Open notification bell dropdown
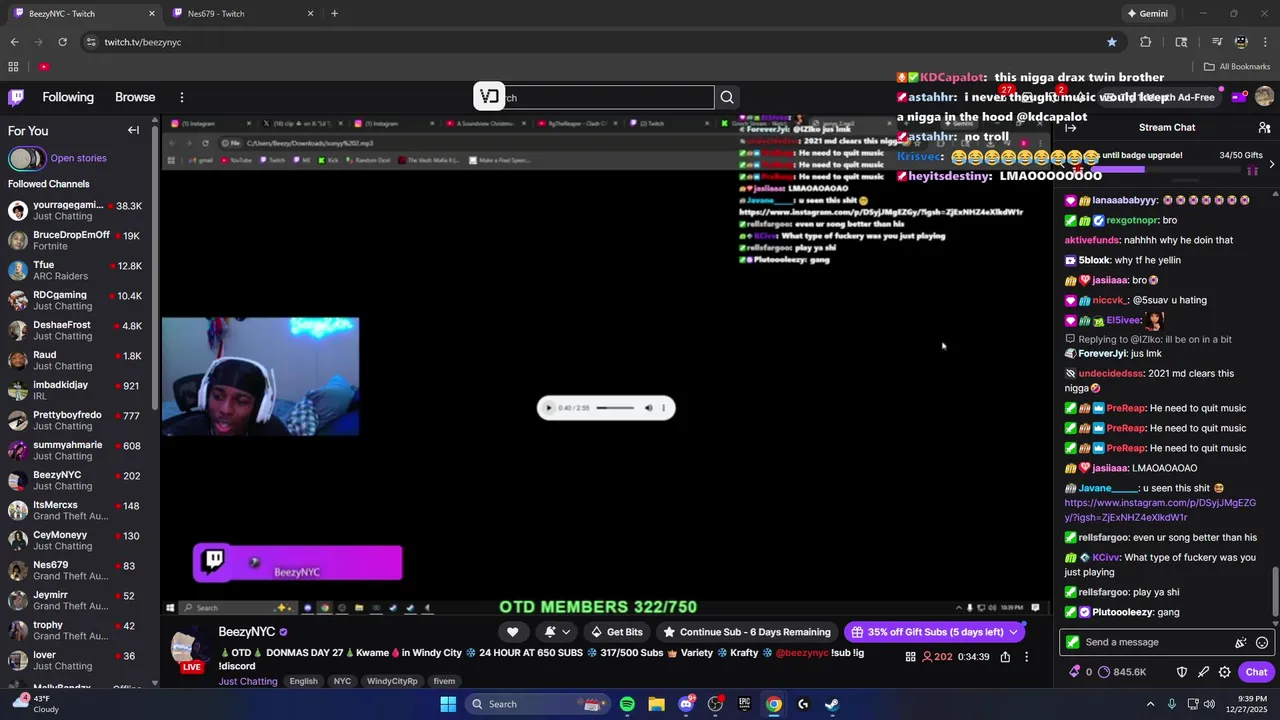This screenshot has height=720, width=1280. pyautogui.click(x=556, y=632)
